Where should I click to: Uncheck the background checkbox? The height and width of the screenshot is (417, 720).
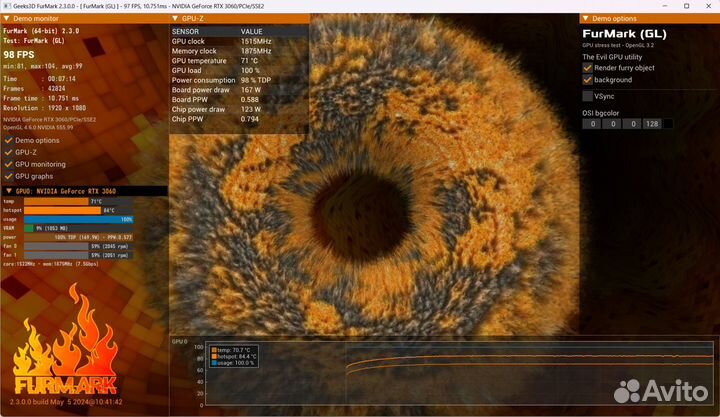click(x=587, y=80)
